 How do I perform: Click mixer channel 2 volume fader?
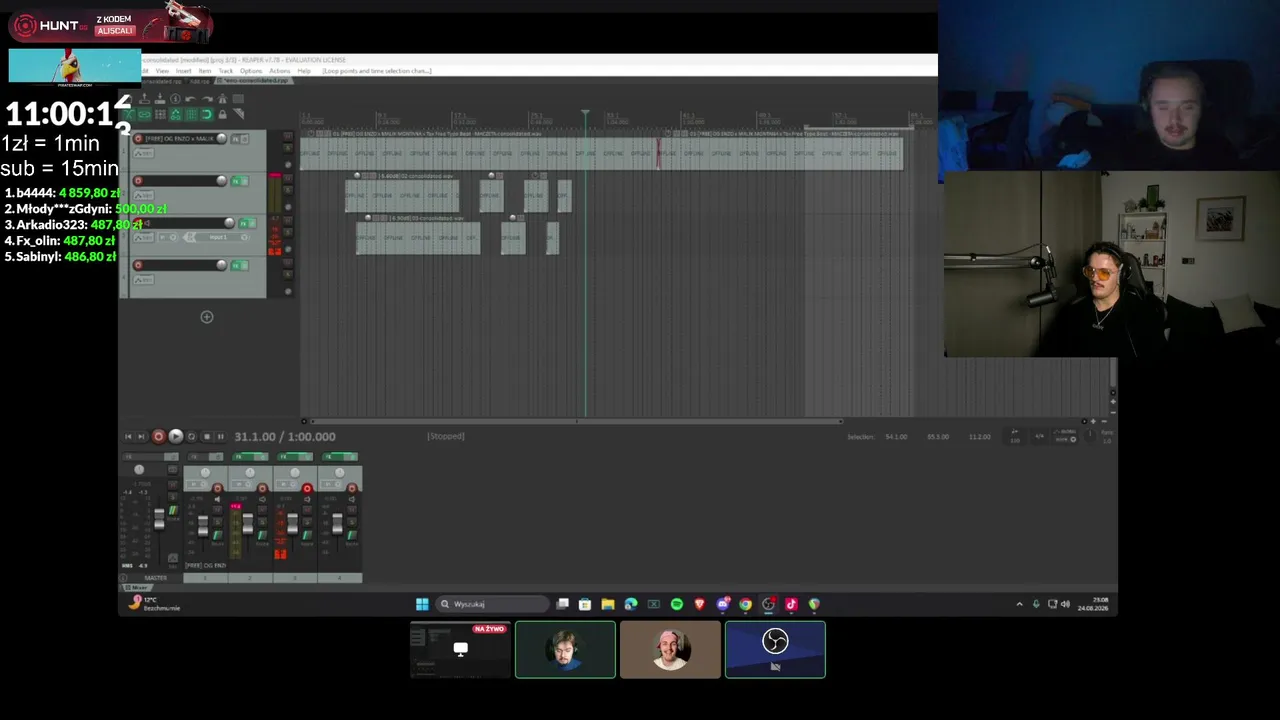[x=247, y=524]
